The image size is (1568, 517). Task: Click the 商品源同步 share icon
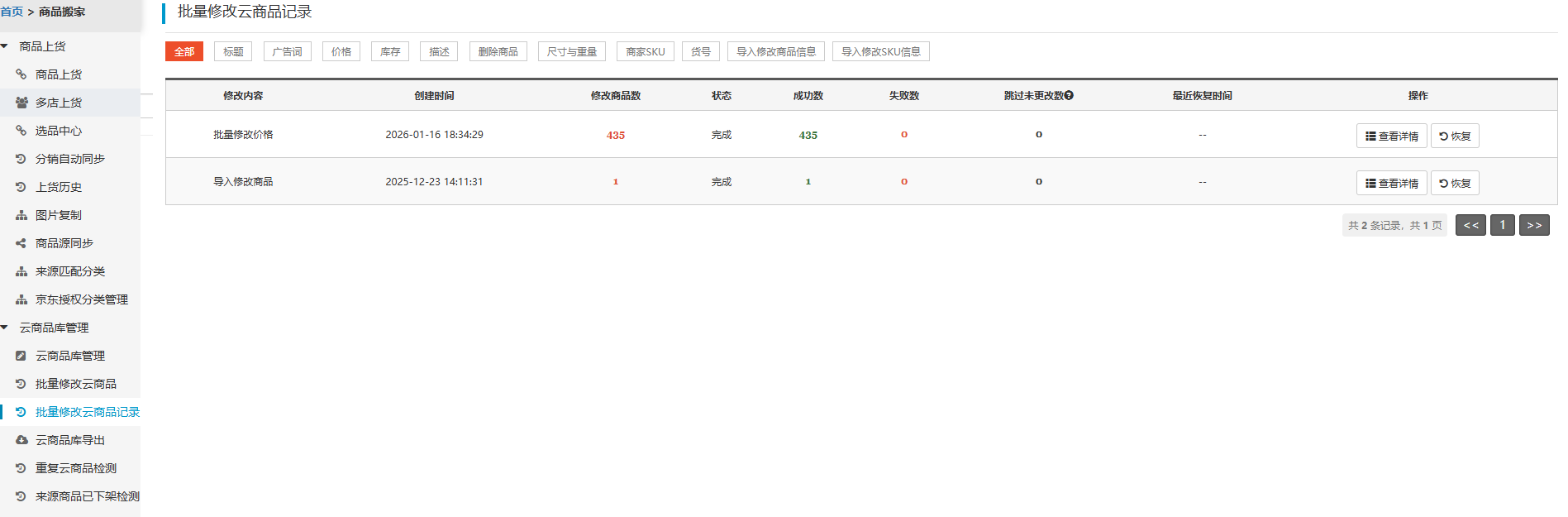coord(21,243)
